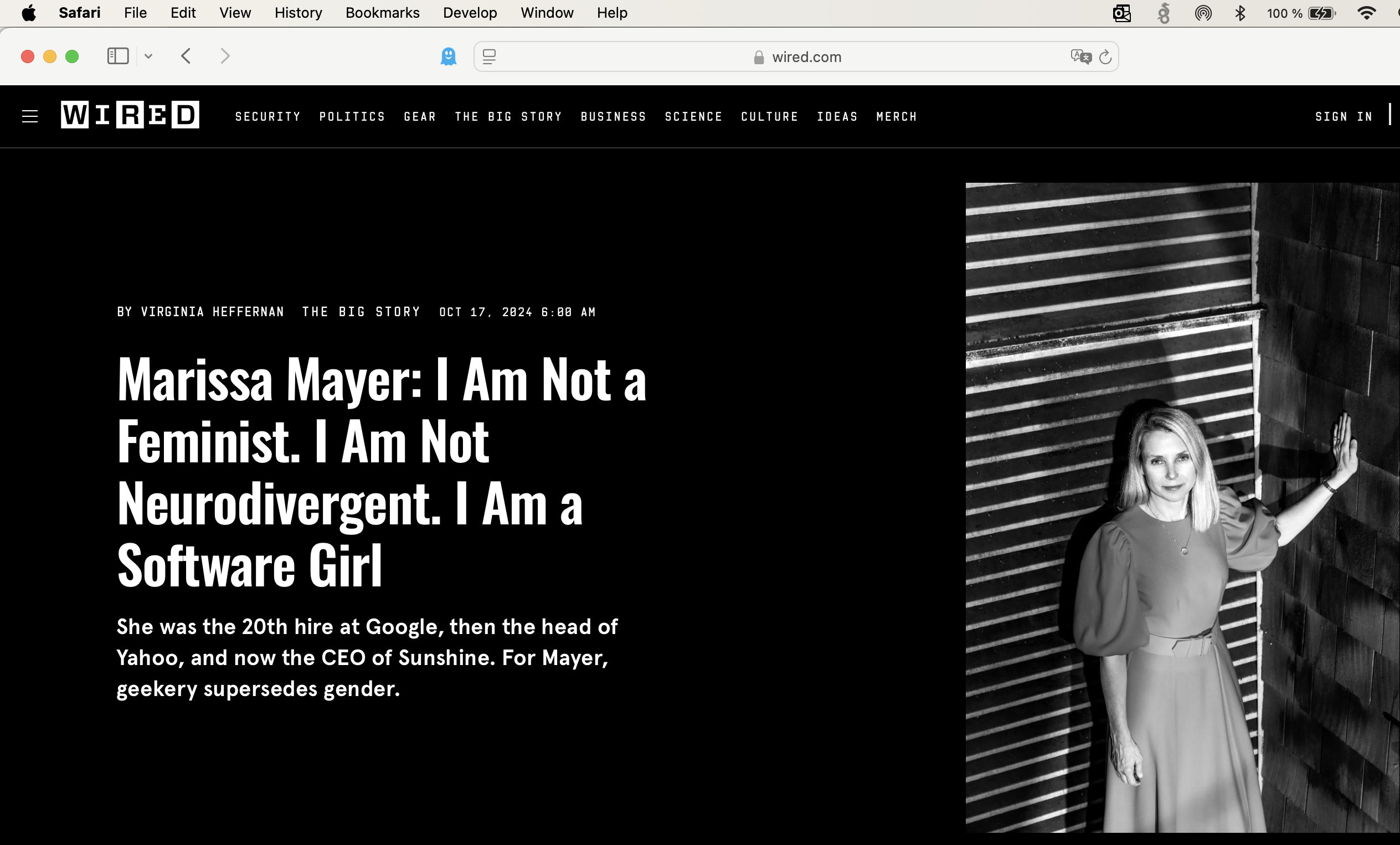Screen dimensions: 1400x845
Task: Open the Develop menu
Action: 470,13
